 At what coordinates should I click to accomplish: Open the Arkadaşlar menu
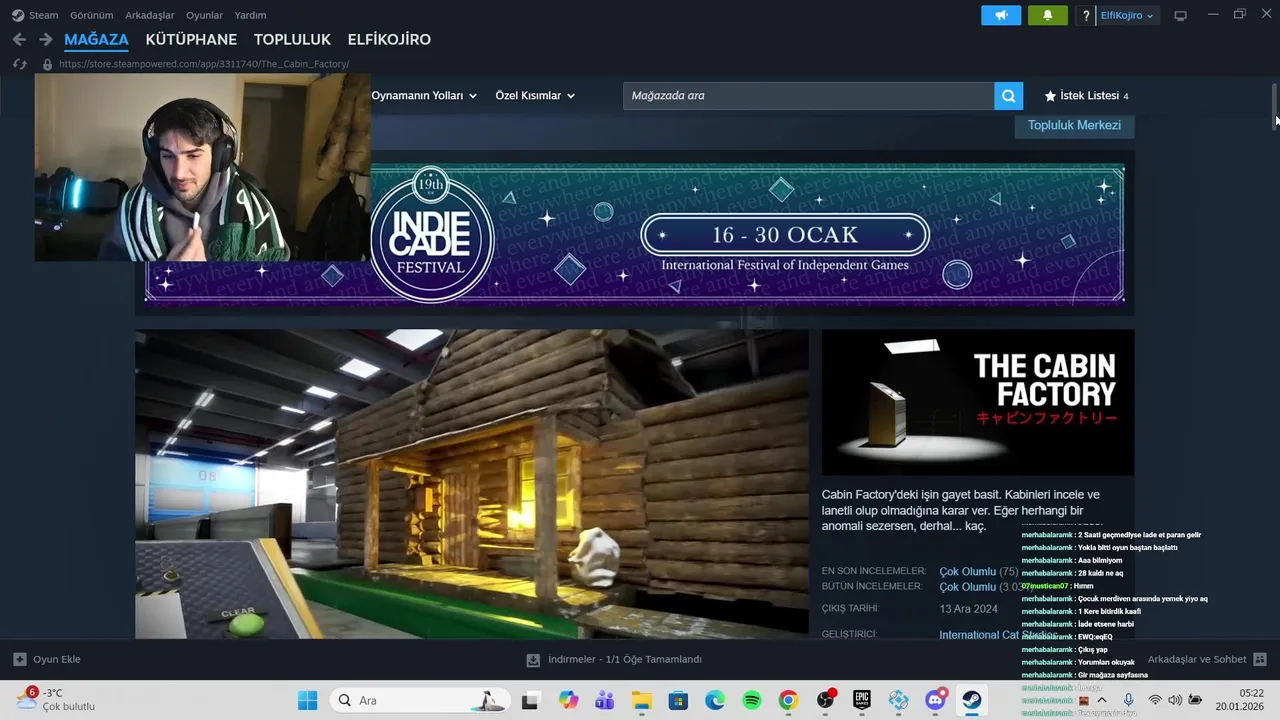click(149, 15)
